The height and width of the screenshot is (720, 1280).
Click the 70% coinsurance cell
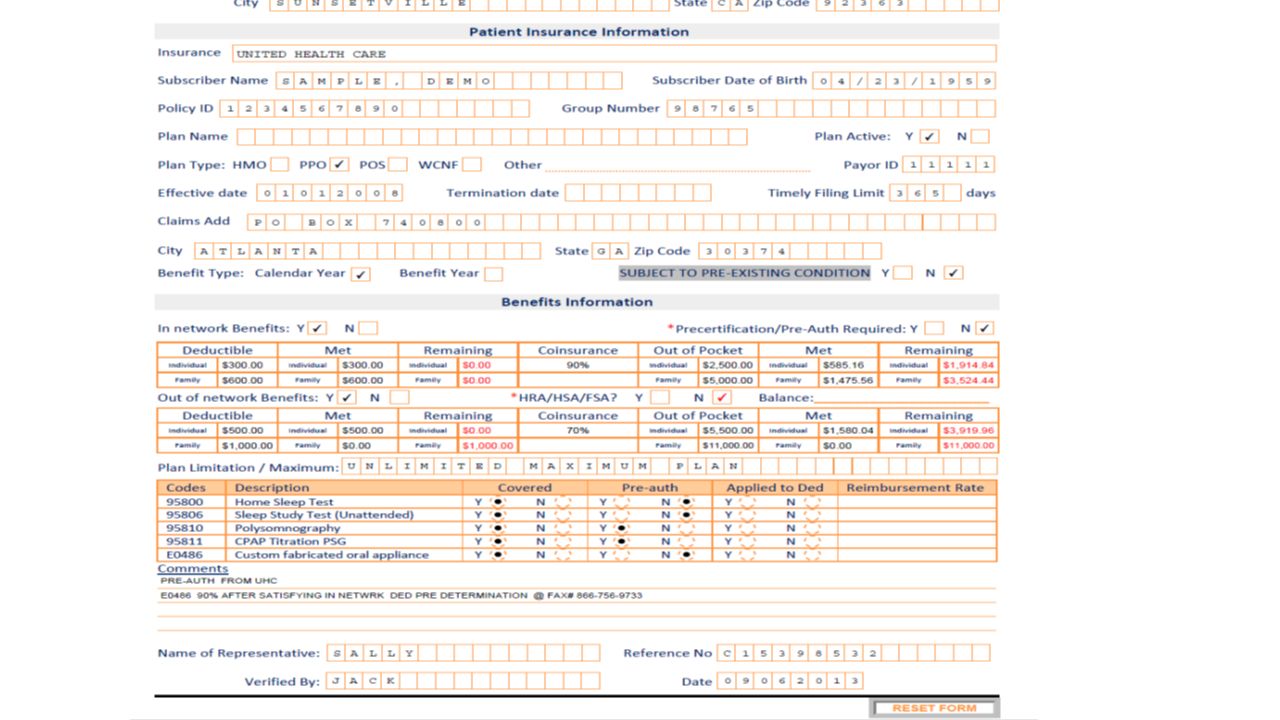click(x=578, y=431)
